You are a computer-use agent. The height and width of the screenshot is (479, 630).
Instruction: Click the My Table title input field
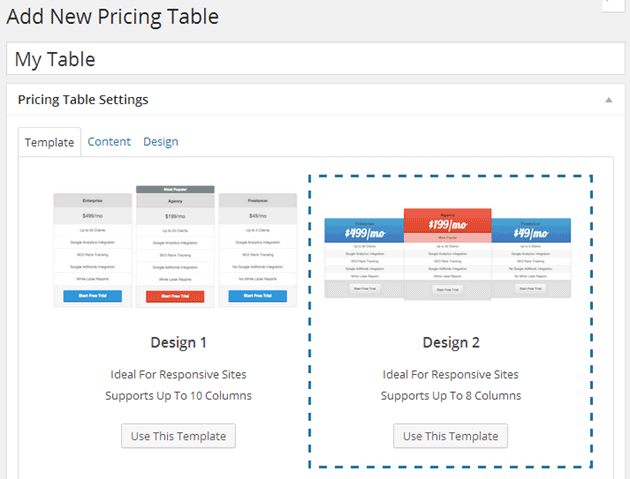(x=315, y=59)
